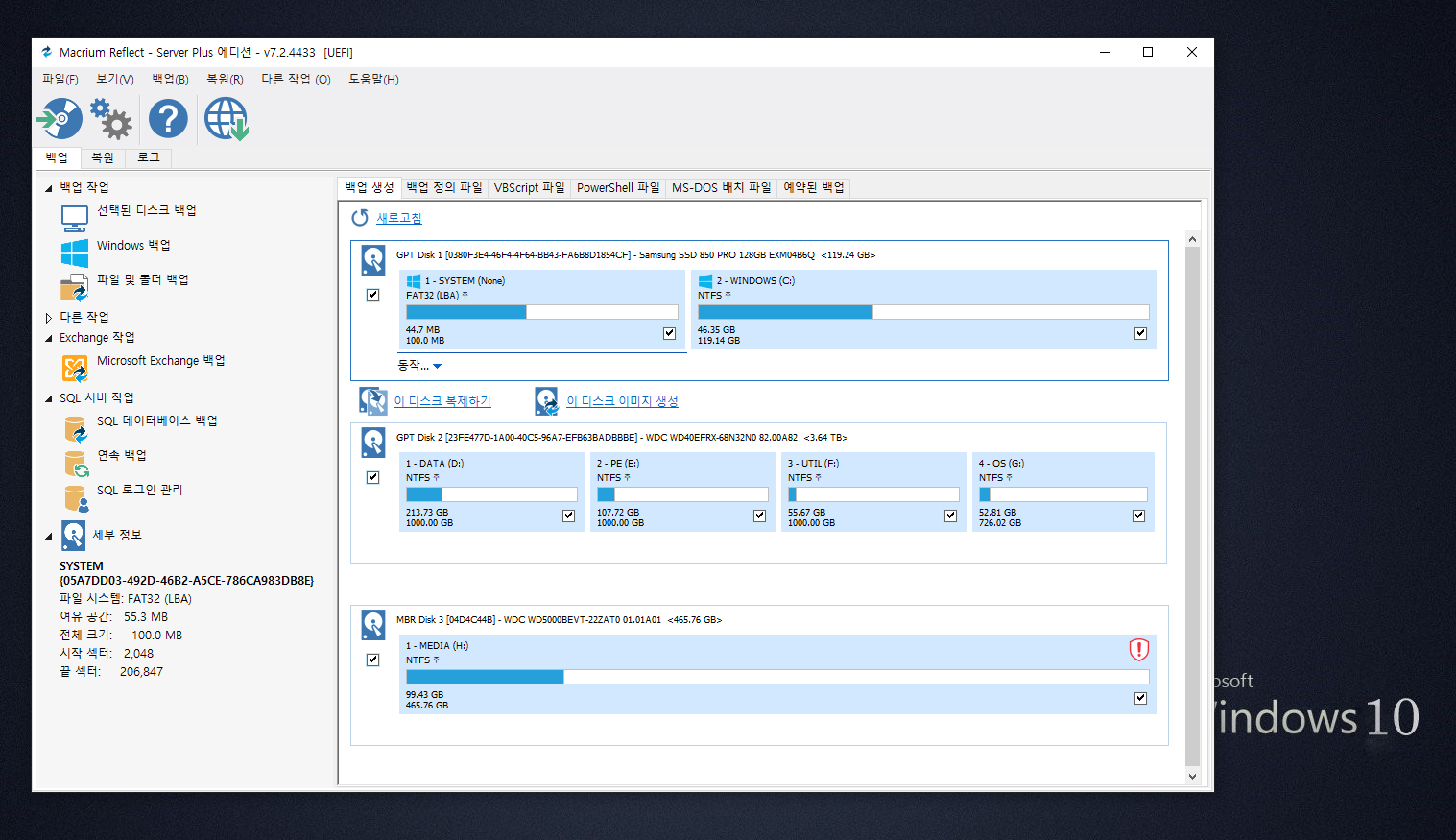1456x840 pixels.
Task: Click the SQL database backup icon
Action: 75,429
